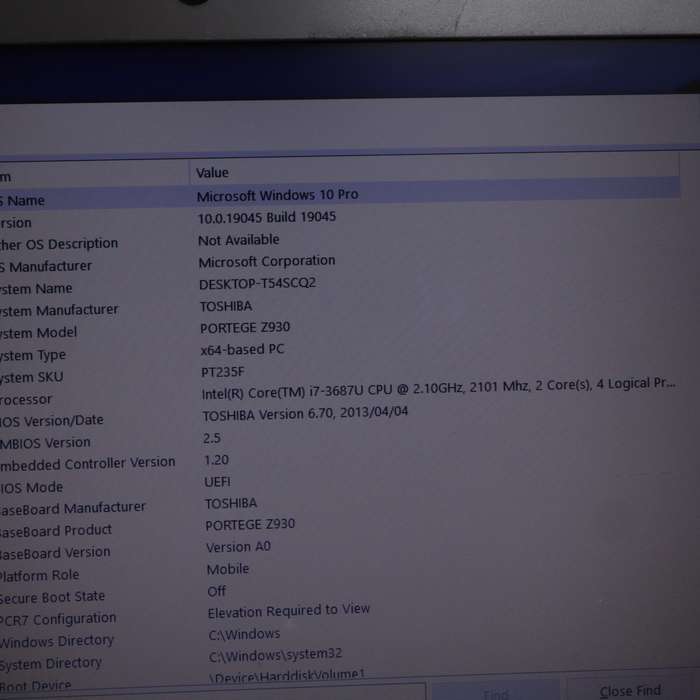The height and width of the screenshot is (700, 700).
Task: Select the PCR7 Configuration row label
Action: [58, 620]
